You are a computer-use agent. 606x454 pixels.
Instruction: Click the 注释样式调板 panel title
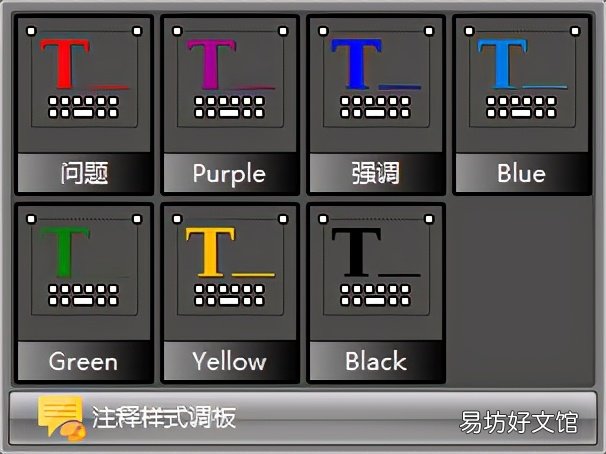pyautogui.click(x=163, y=418)
